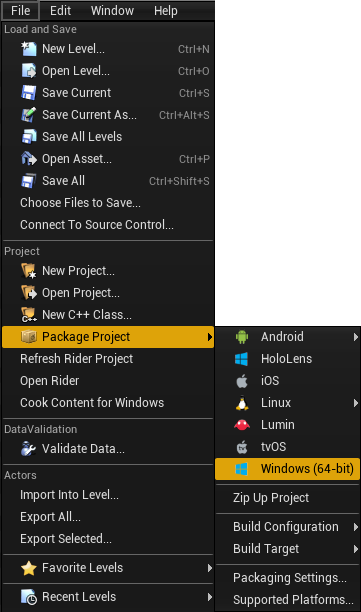Image resolution: width=361 pixels, height=612 pixels.
Task: Click the New C++ Class icon
Action: (x=28, y=315)
